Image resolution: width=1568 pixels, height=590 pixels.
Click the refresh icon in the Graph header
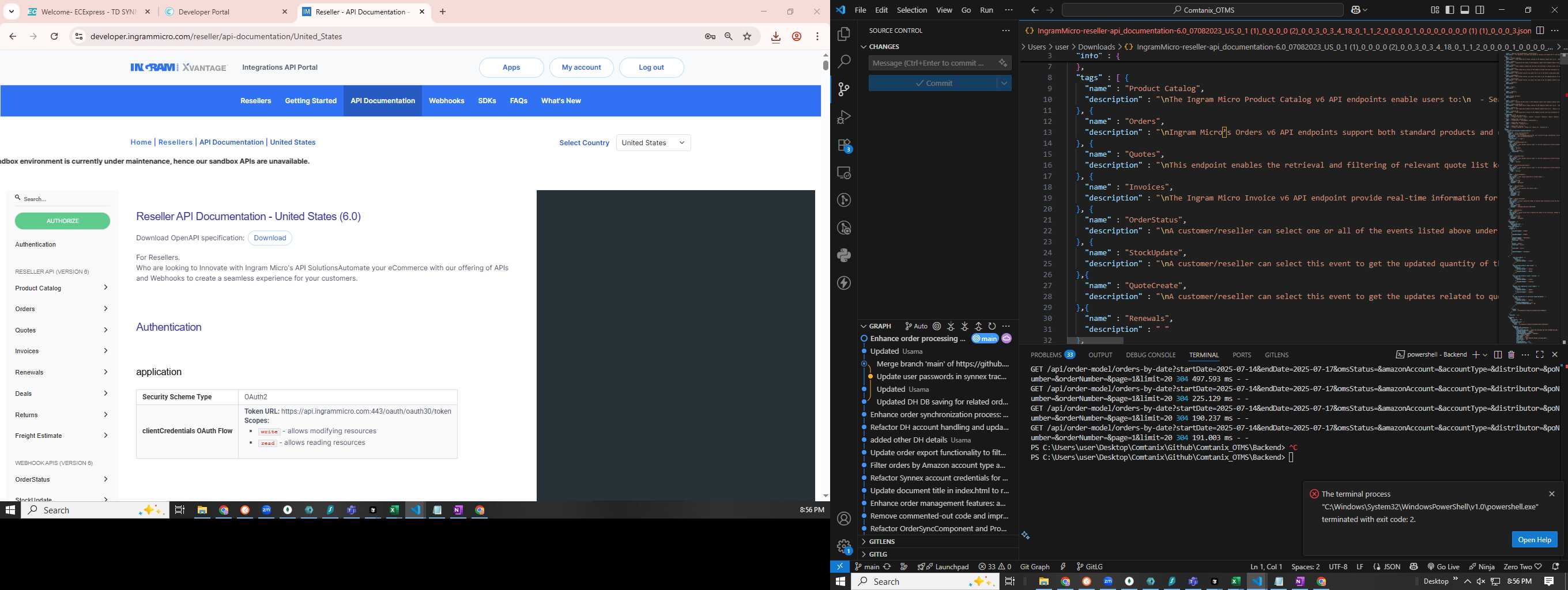point(992,326)
